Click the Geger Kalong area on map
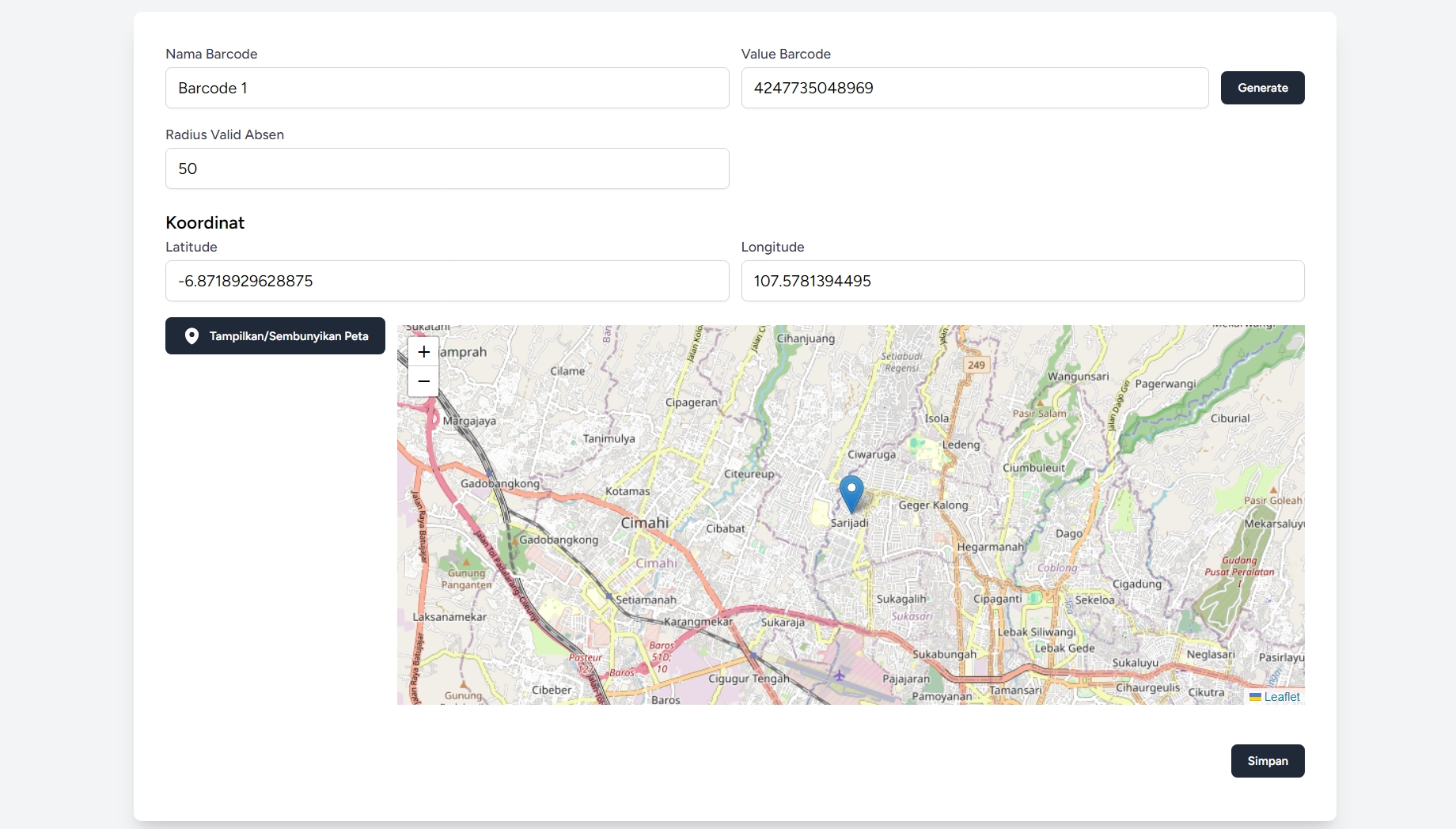This screenshot has width=1456, height=829. click(933, 505)
